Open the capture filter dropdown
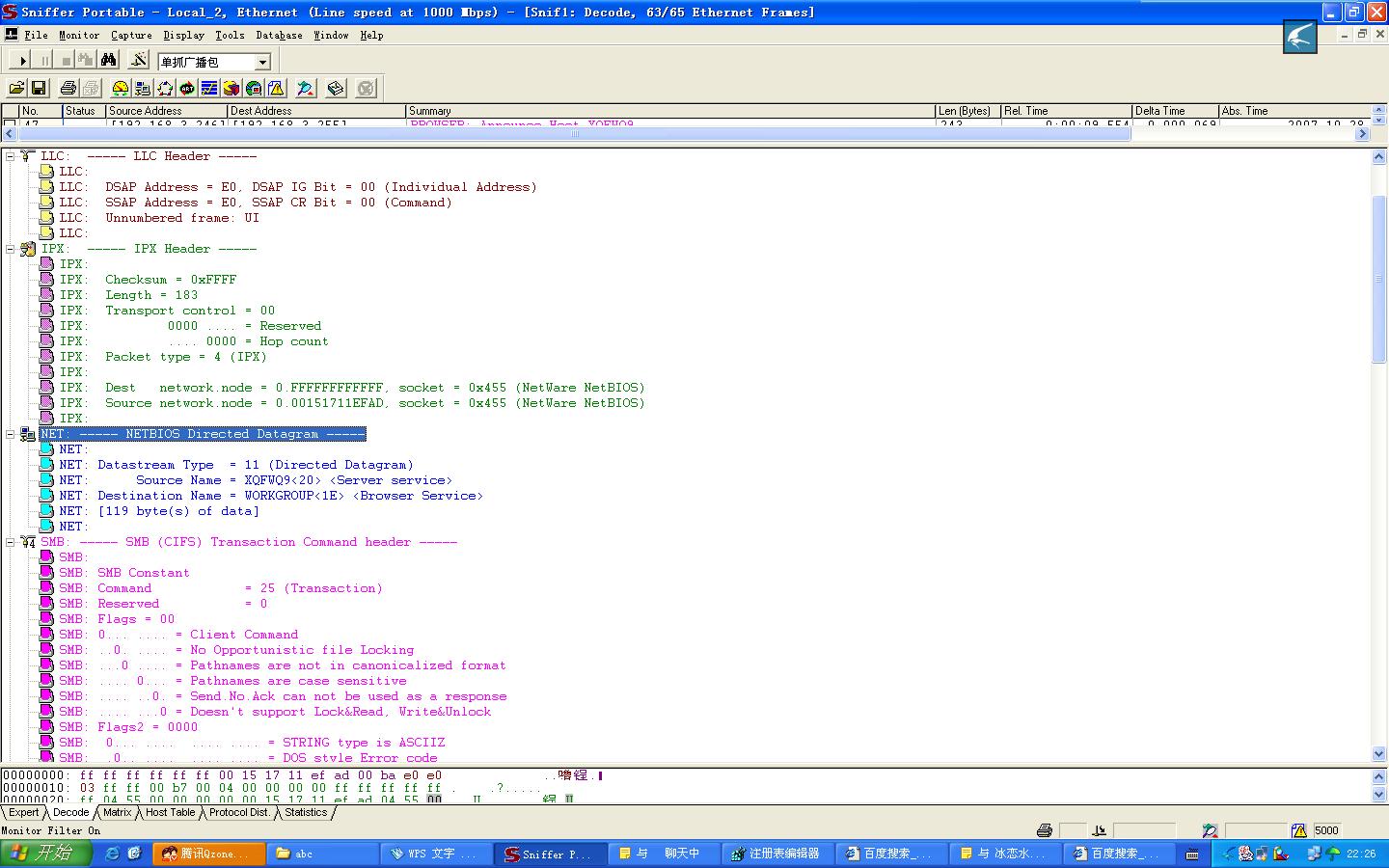Image resolution: width=1389 pixels, height=868 pixels. tap(262, 62)
